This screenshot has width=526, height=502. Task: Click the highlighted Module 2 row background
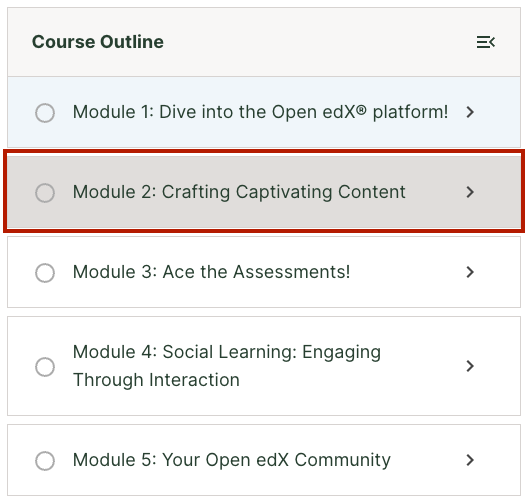(264, 191)
